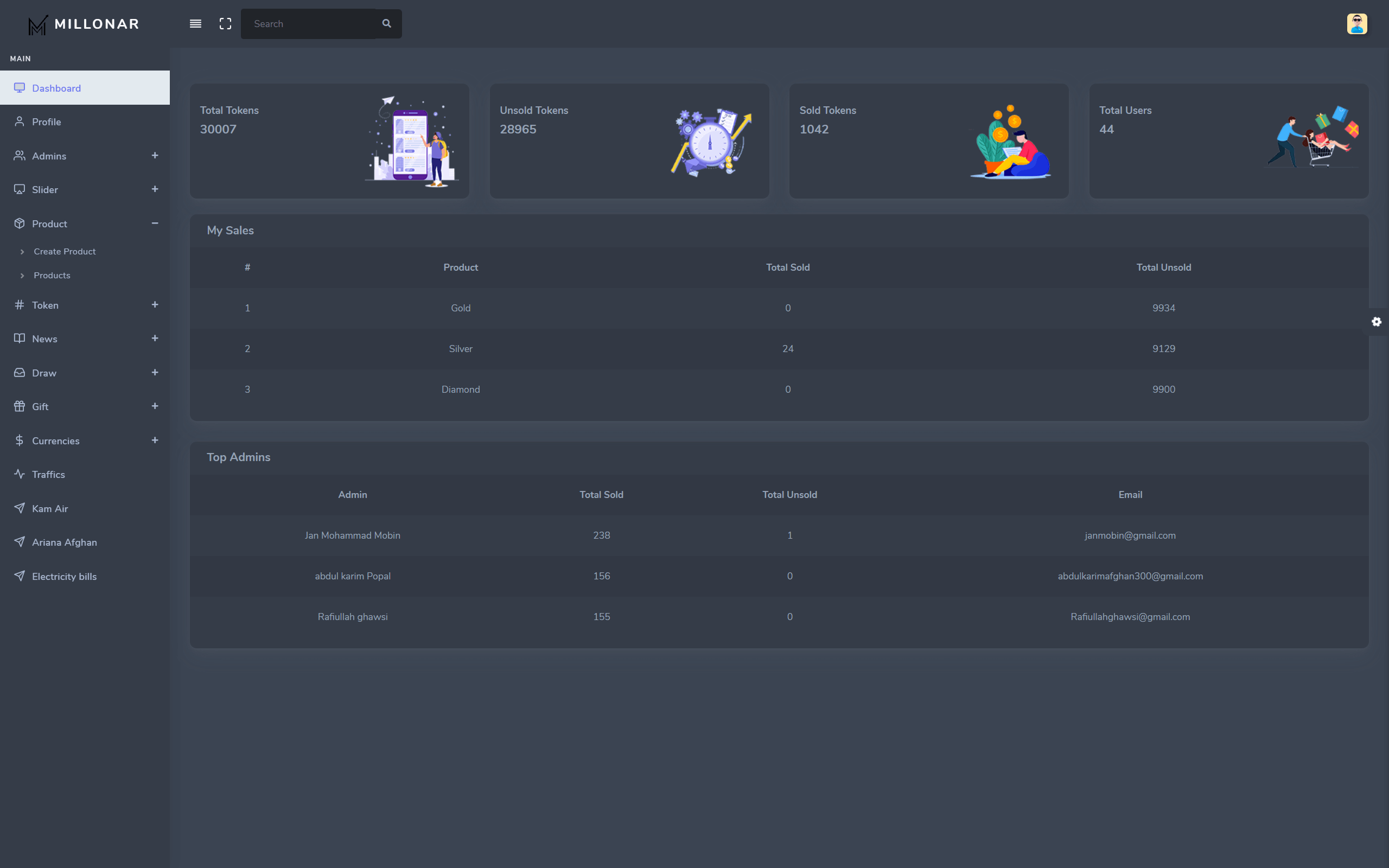Screen dimensions: 1389x868
Task: Go to the Dashboard menu item
Action: (56, 88)
